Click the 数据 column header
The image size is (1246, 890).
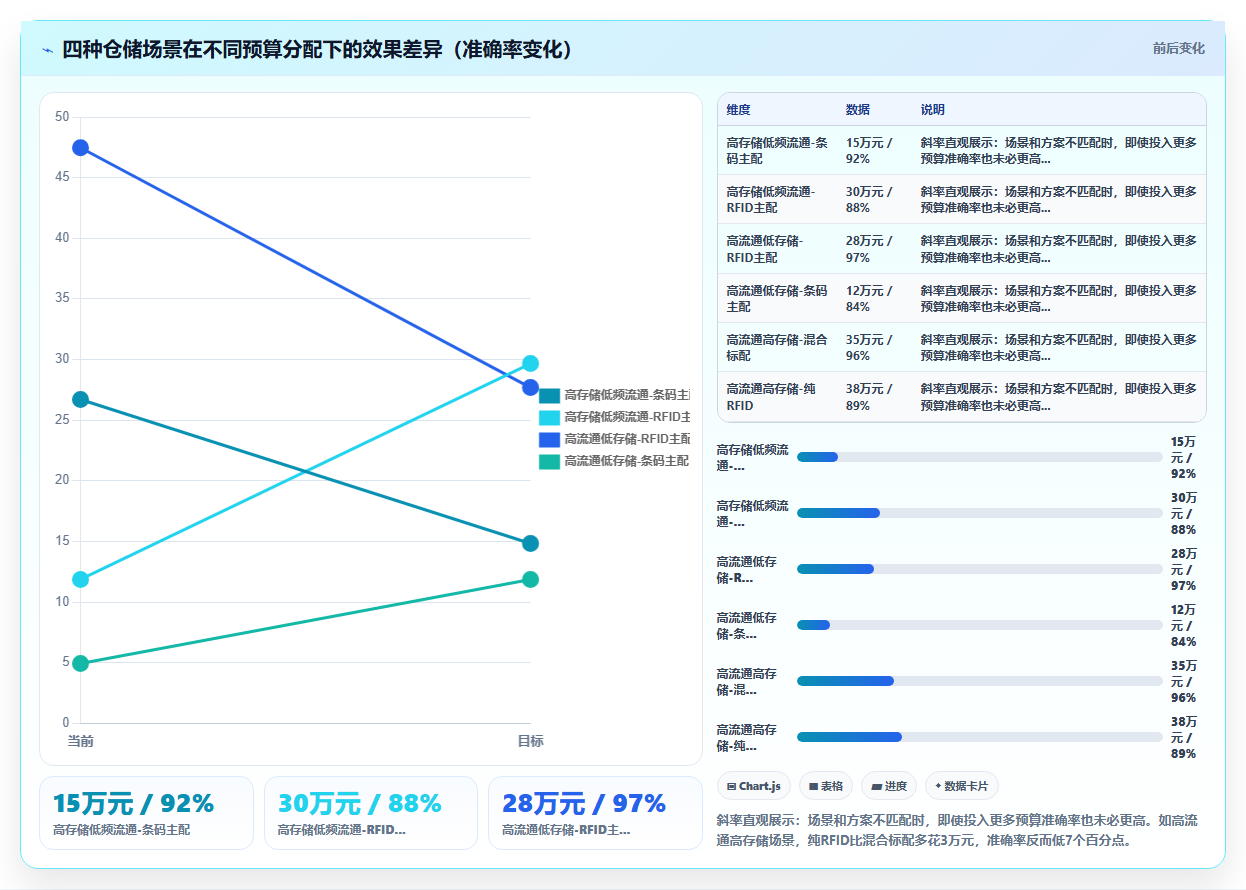tap(874, 109)
